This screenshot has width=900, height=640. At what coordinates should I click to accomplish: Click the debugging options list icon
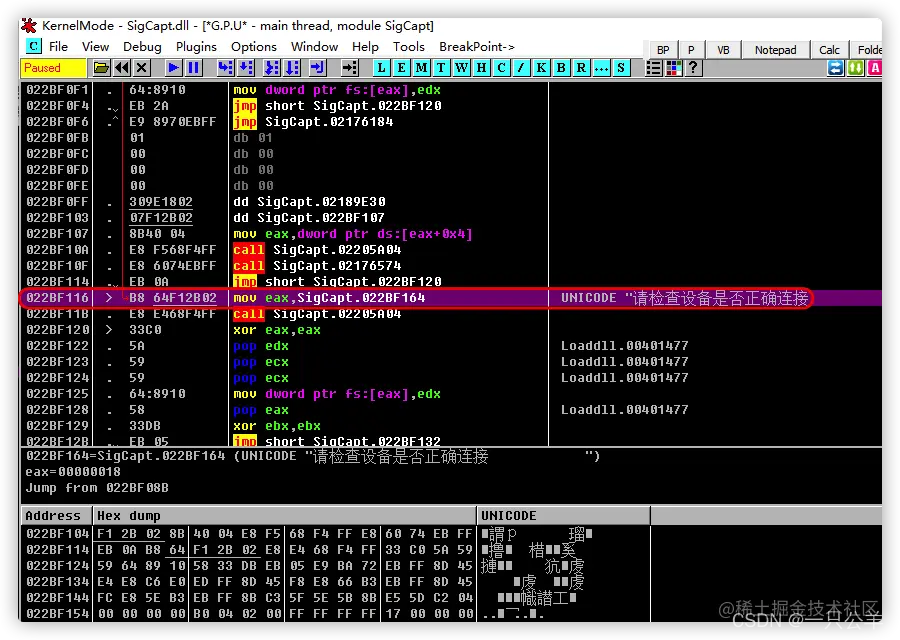pyautogui.click(x=653, y=68)
